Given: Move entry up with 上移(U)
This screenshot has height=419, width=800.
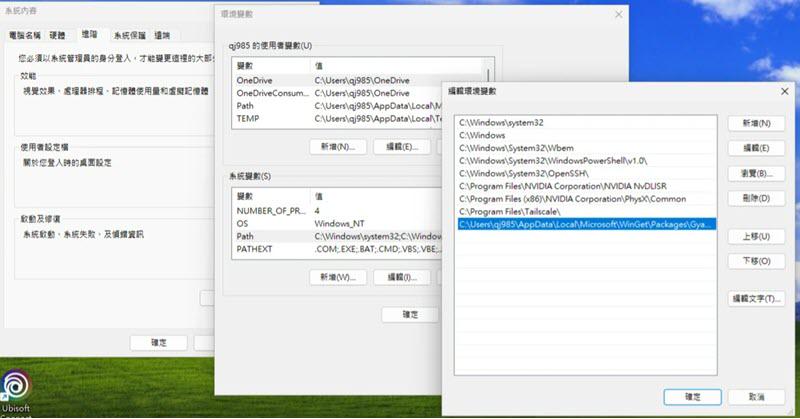Looking at the screenshot, I should point(756,236).
